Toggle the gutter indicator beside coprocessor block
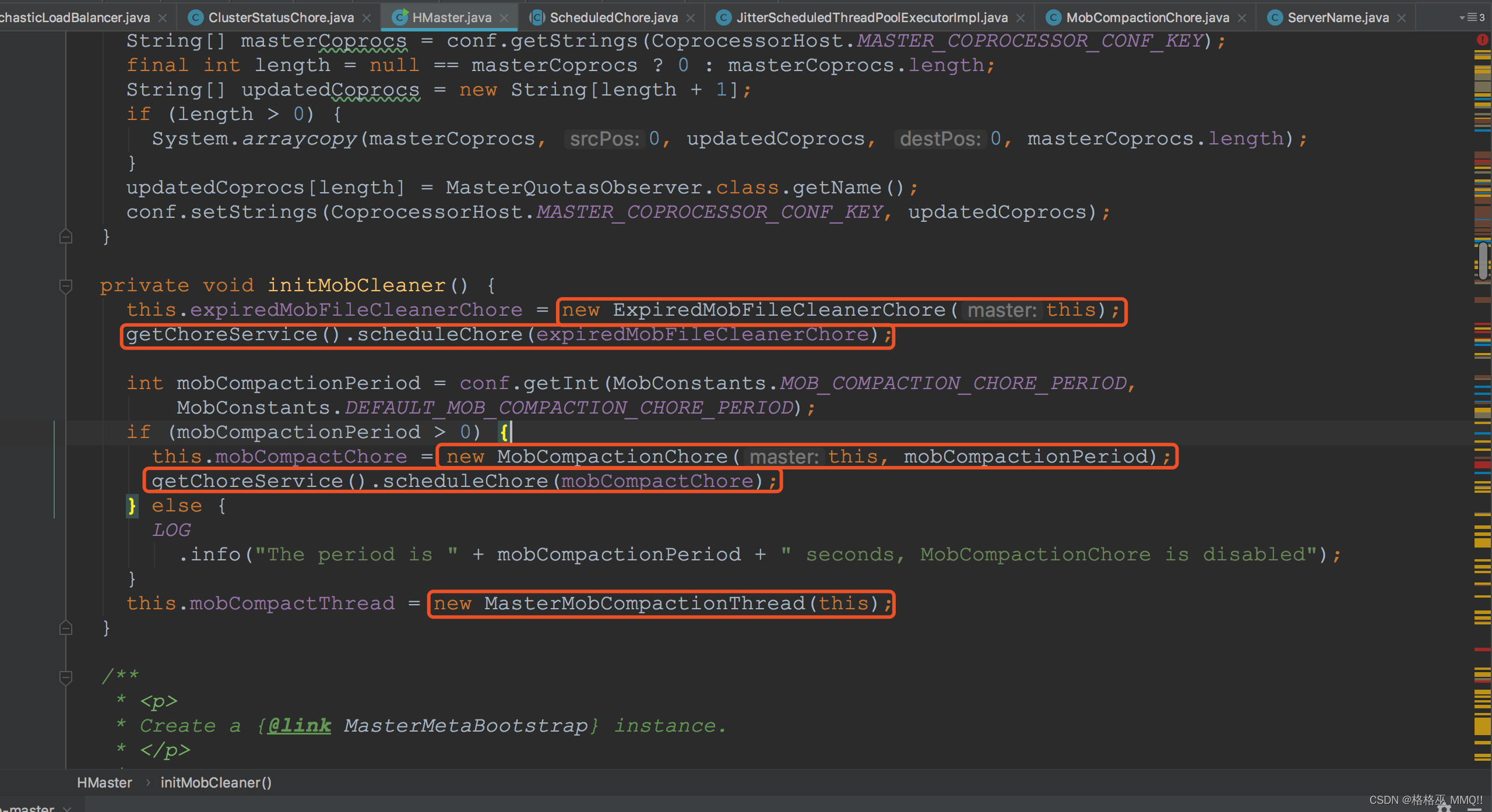Screen dimensions: 1492x812 coord(63,237)
